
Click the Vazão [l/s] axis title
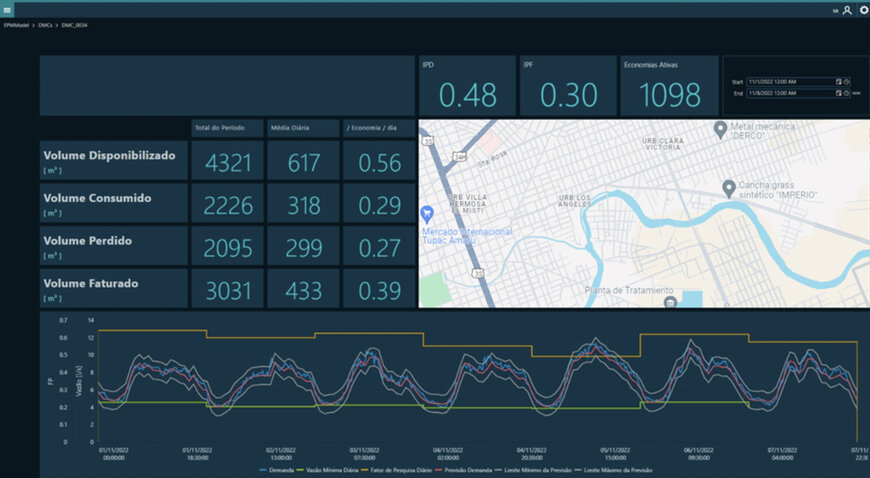(x=79, y=381)
